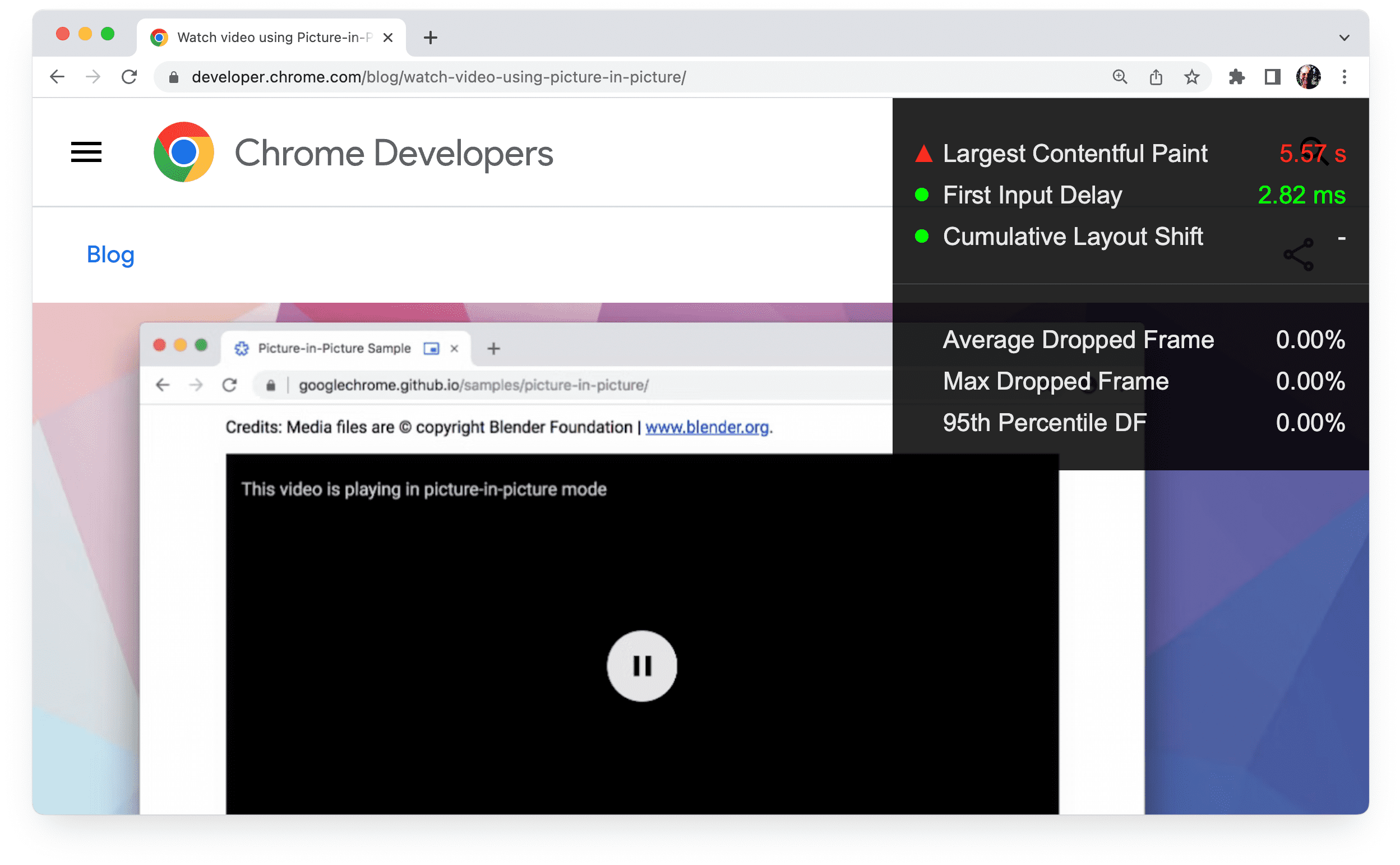Click the First Input Delay status dot

click(920, 194)
